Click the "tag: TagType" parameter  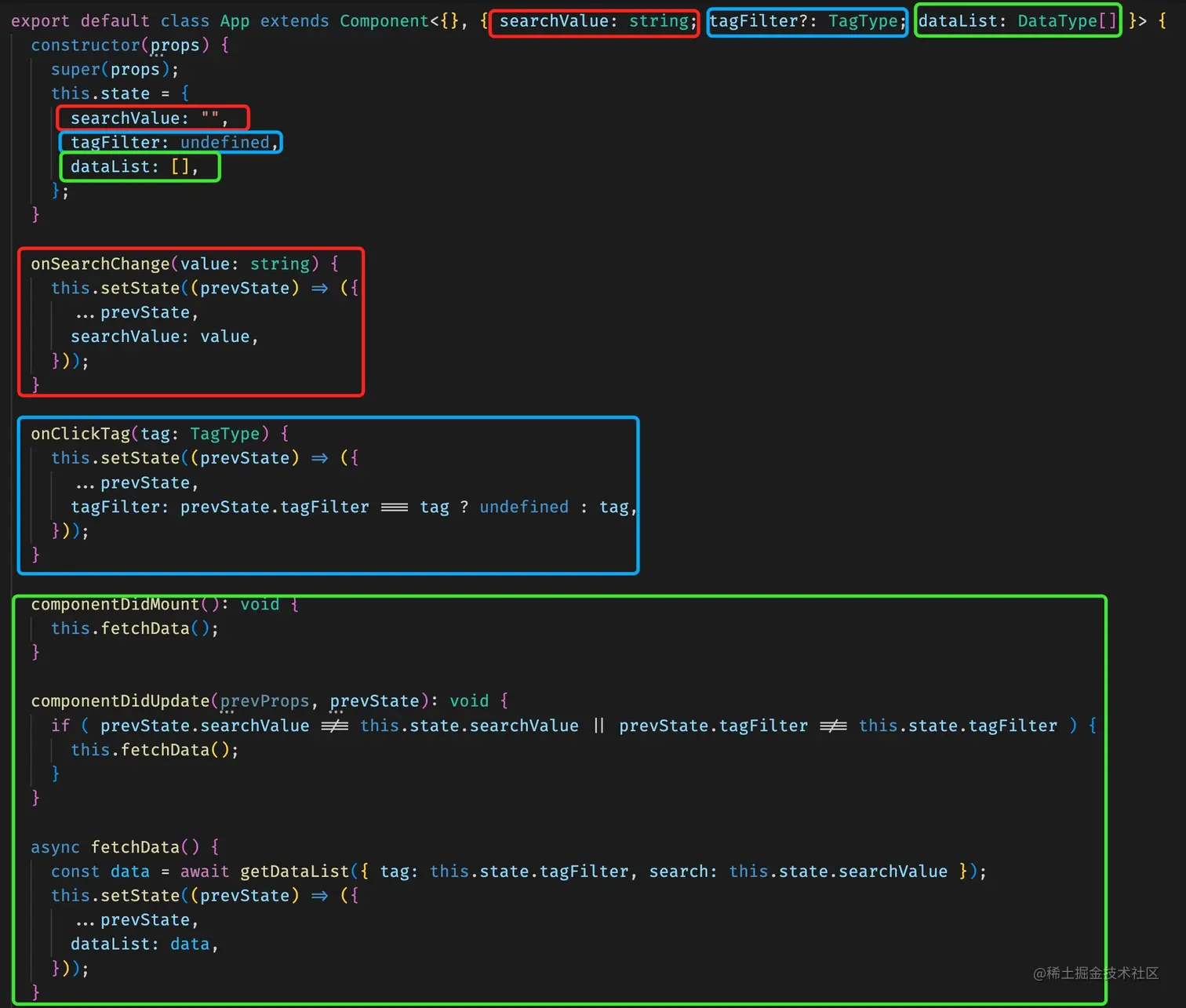pyautogui.click(x=200, y=435)
